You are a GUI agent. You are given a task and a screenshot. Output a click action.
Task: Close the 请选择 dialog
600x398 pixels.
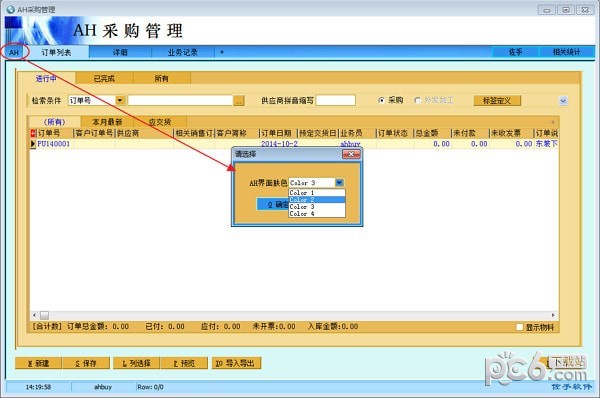pyautogui.click(x=351, y=154)
